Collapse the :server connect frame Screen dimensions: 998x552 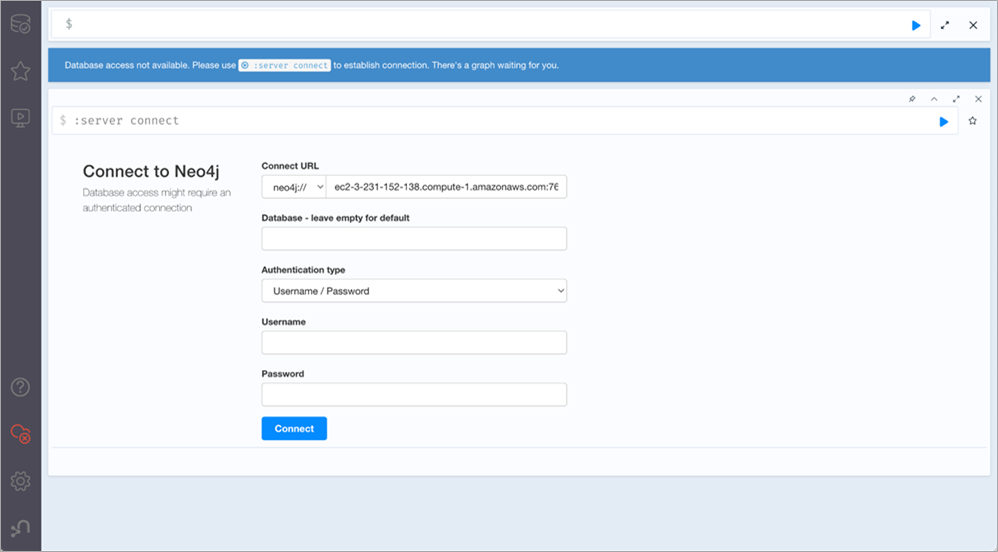[x=934, y=99]
